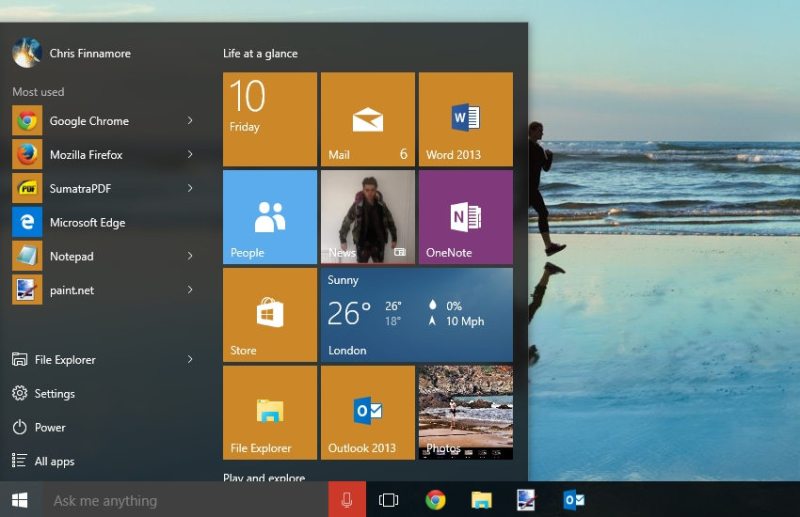Open the File Explorer tile
The height and width of the screenshot is (517, 800).
270,412
